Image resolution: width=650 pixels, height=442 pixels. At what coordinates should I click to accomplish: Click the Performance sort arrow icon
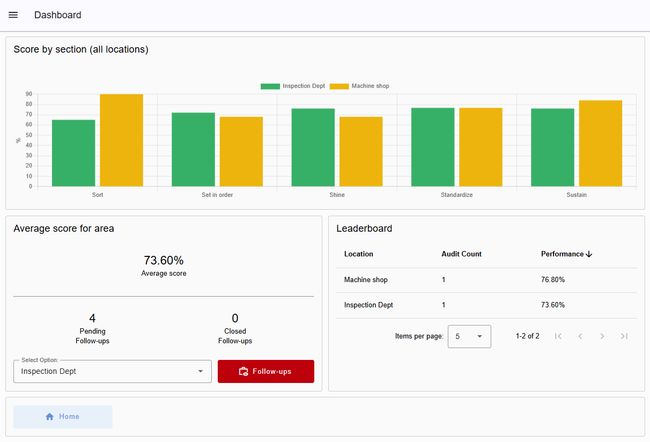tap(589, 254)
